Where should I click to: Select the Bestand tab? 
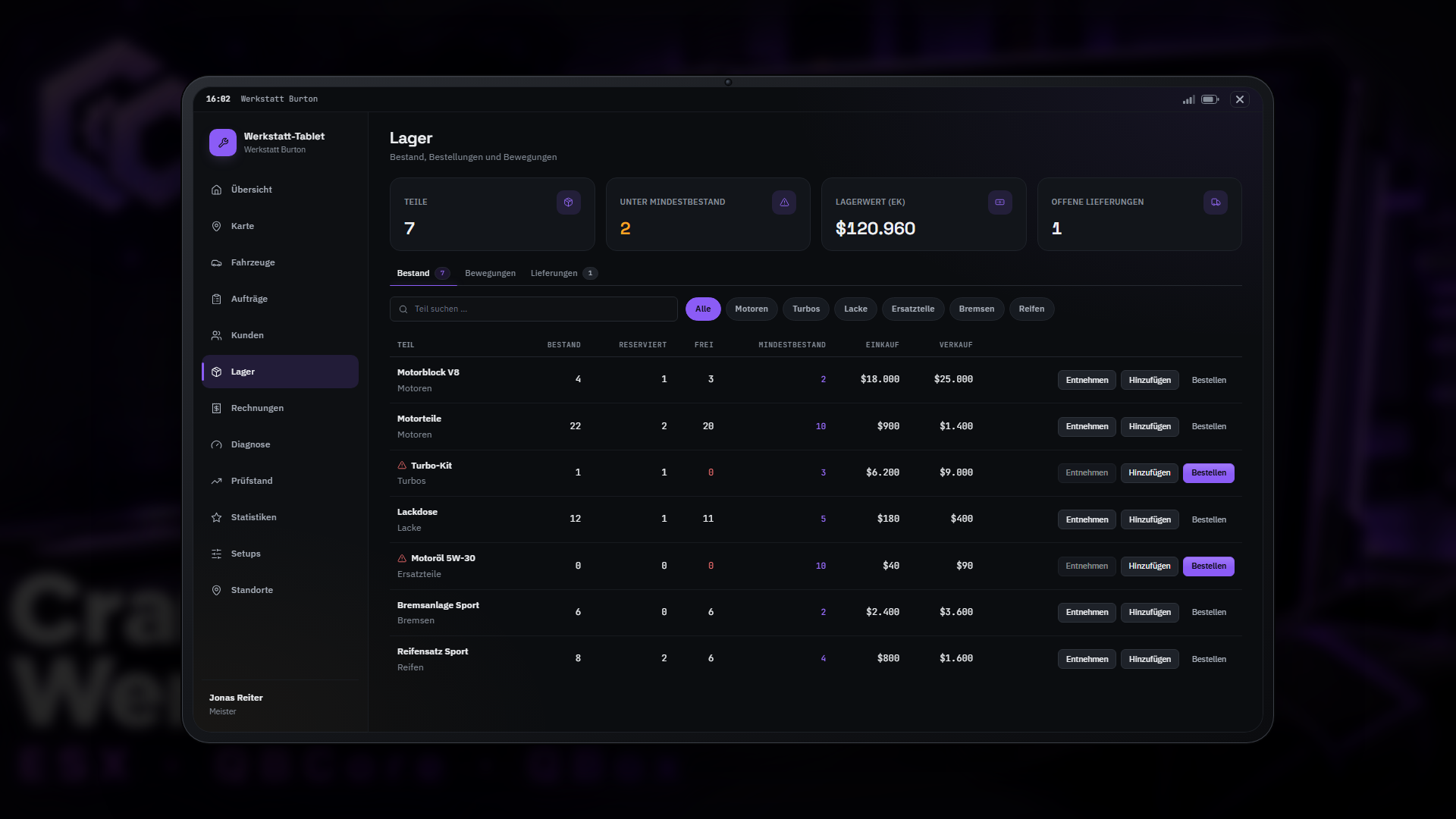[x=423, y=273]
